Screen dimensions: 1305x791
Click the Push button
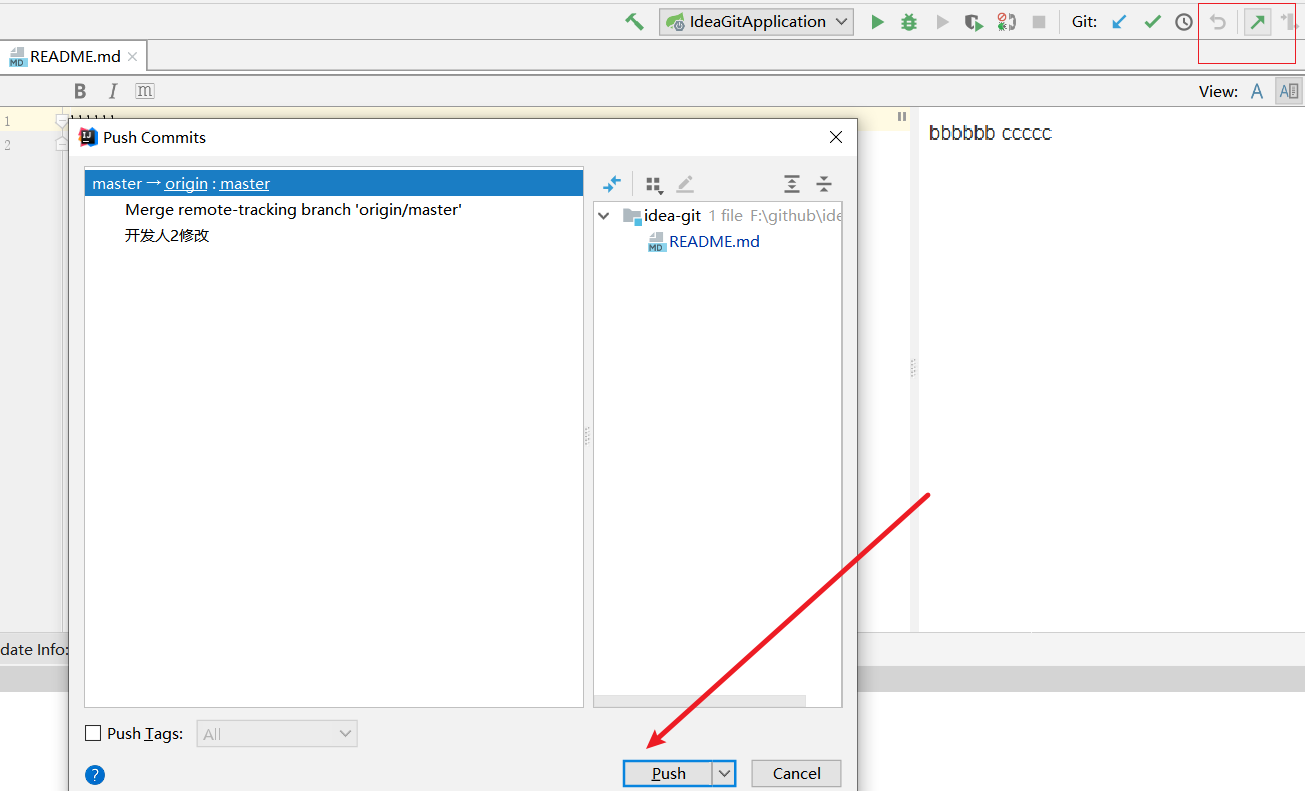pos(668,773)
